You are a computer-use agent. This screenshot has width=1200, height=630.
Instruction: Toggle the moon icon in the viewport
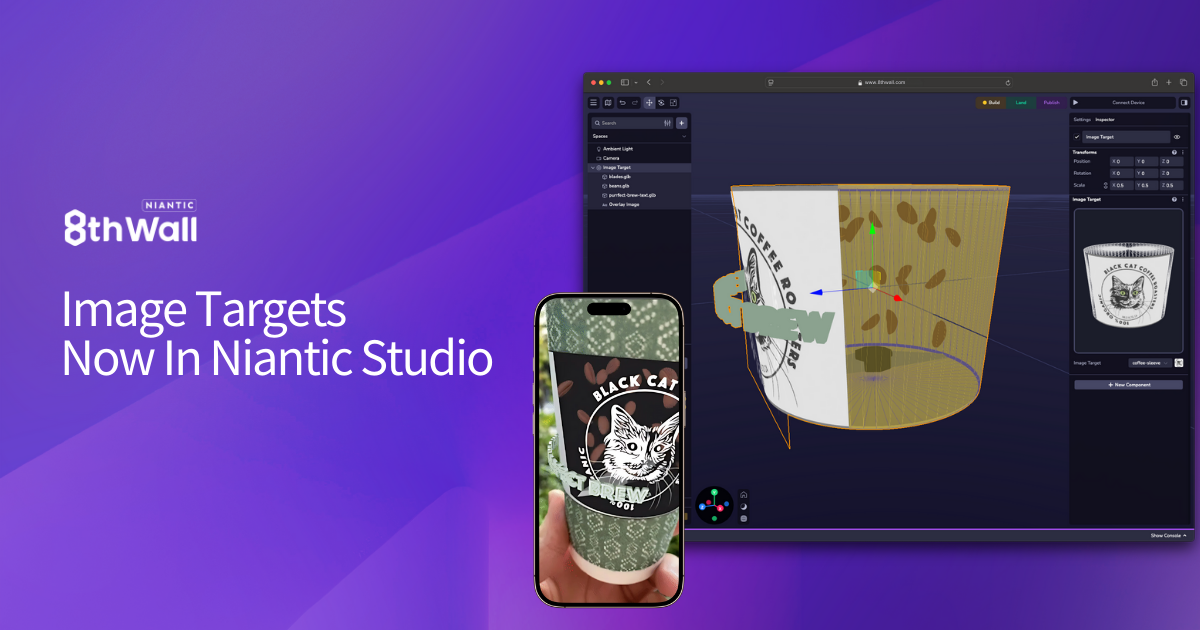pyautogui.click(x=744, y=507)
